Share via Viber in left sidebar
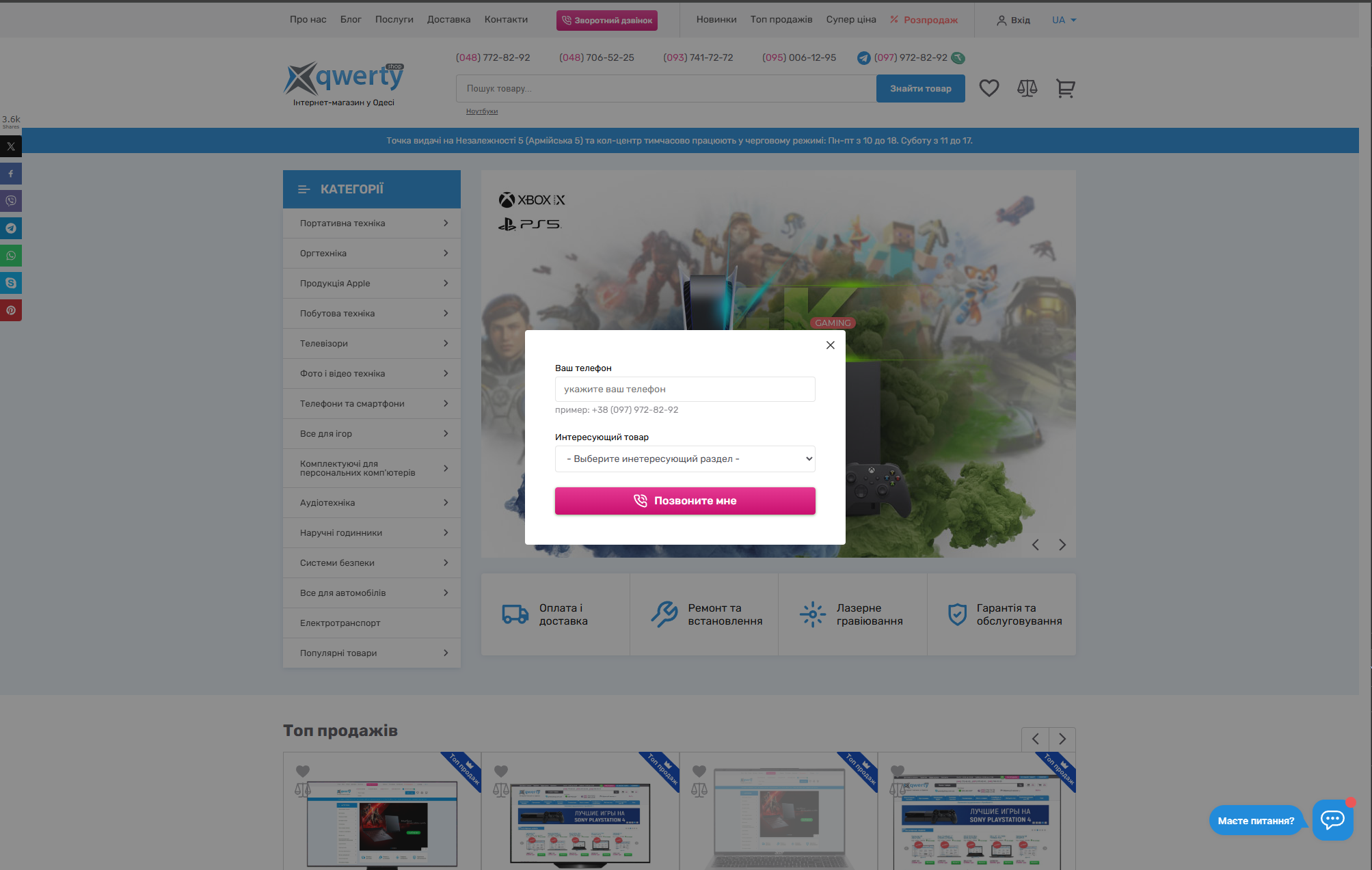 [x=11, y=201]
